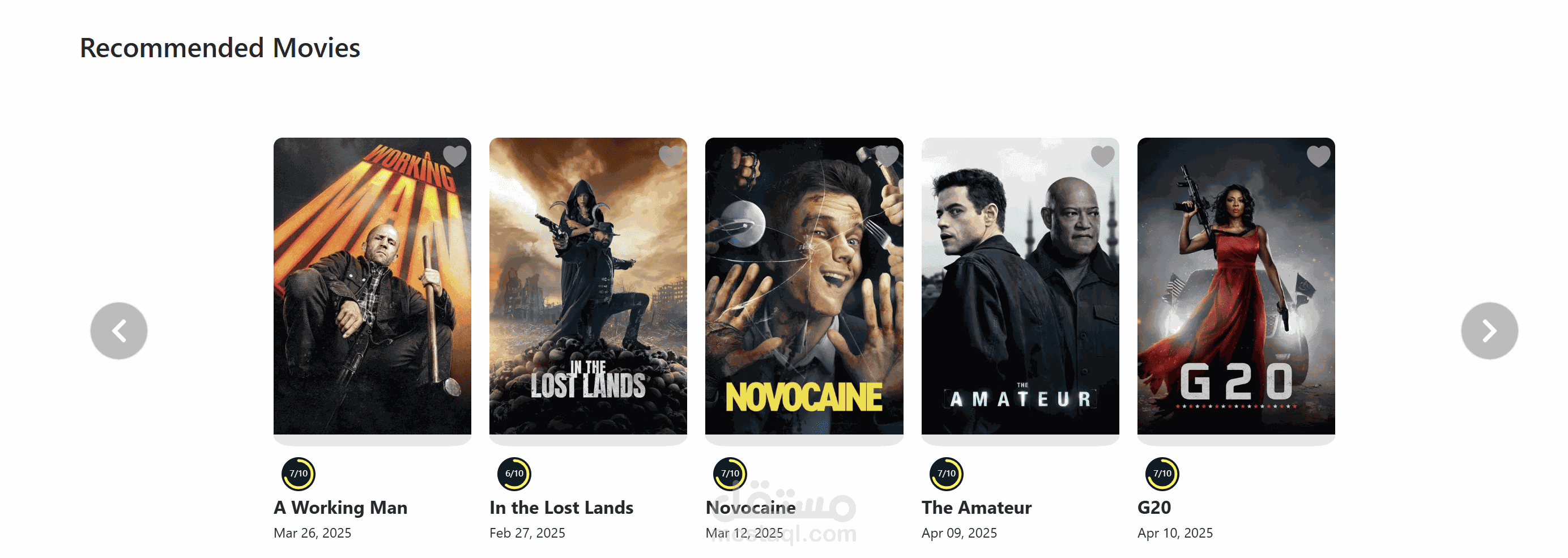Open the A Working Man title link
Viewport: 1568px width, 558px height.
click(341, 508)
